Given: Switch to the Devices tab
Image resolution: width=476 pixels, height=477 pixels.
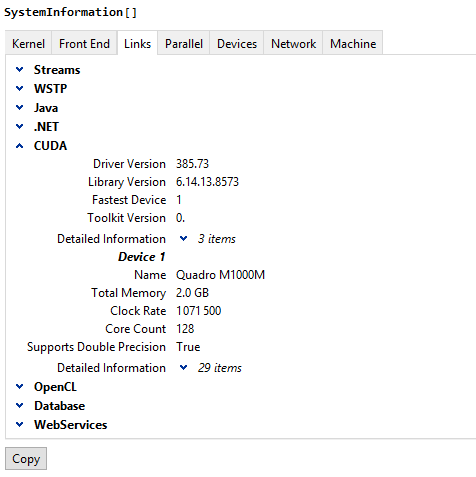Looking at the screenshot, I should click(237, 43).
